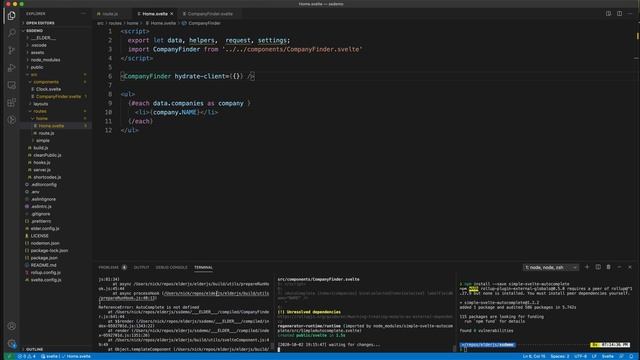Viewport: 640px width, 360px height.
Task: Open Clock.svelte in the file tree
Action: coord(48,89)
